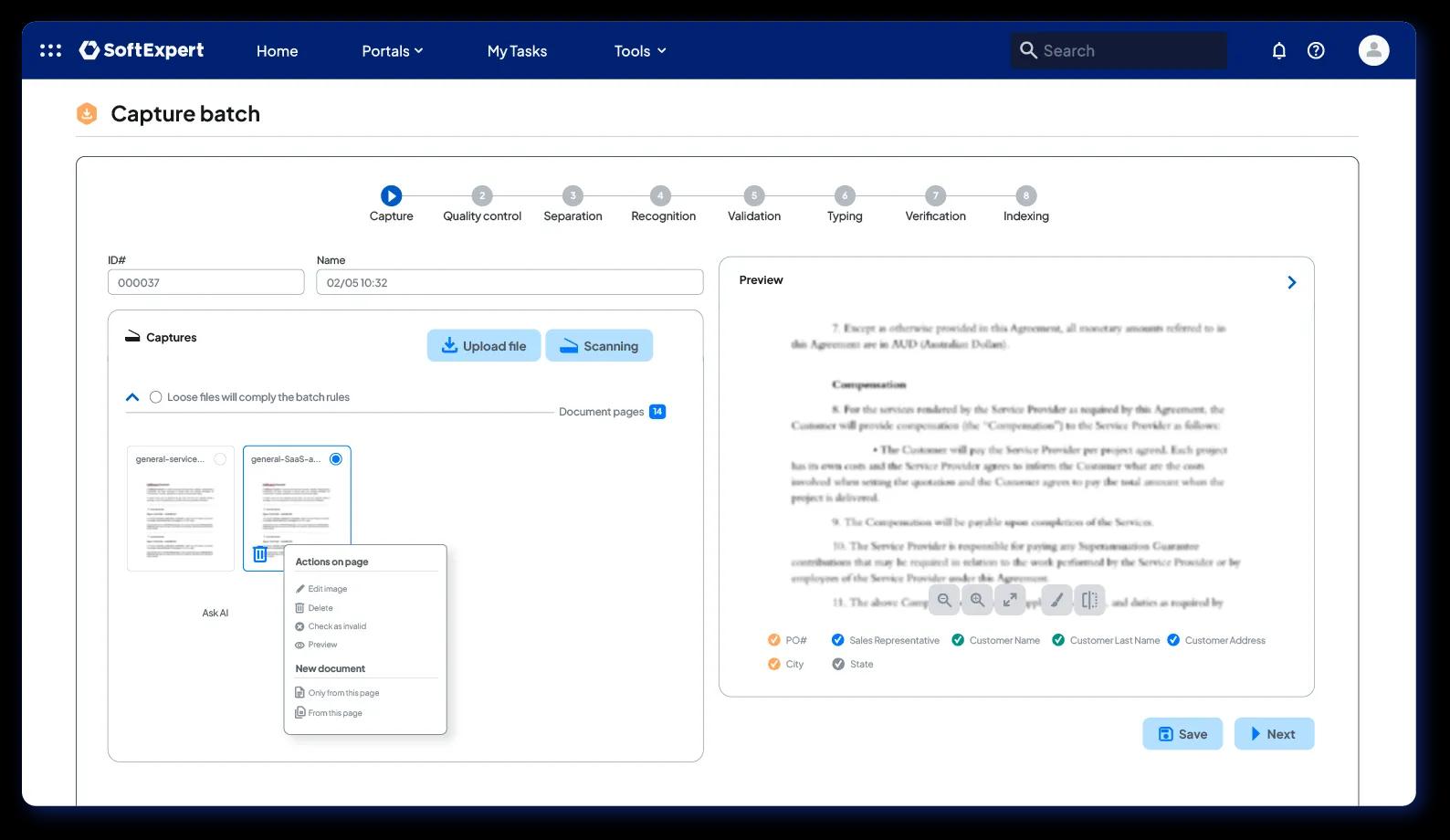Collapse the Preview panel with the arrow
Screen dimensions: 1450x840
tap(1291, 282)
